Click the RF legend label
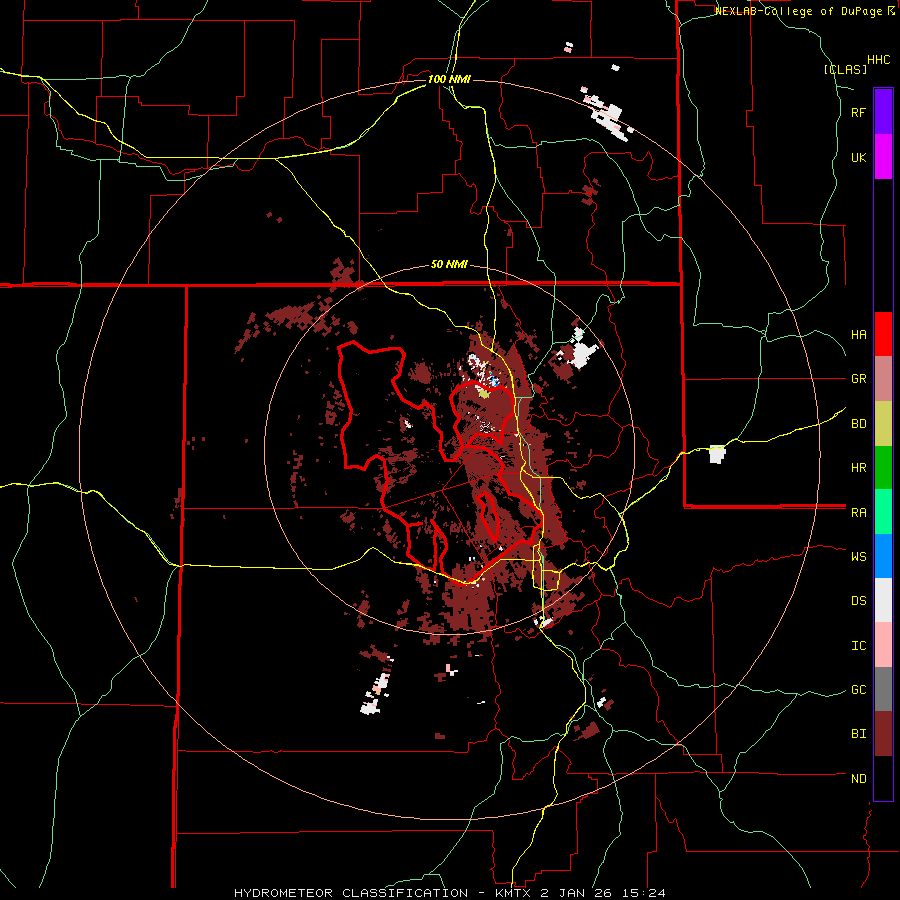 pos(858,112)
